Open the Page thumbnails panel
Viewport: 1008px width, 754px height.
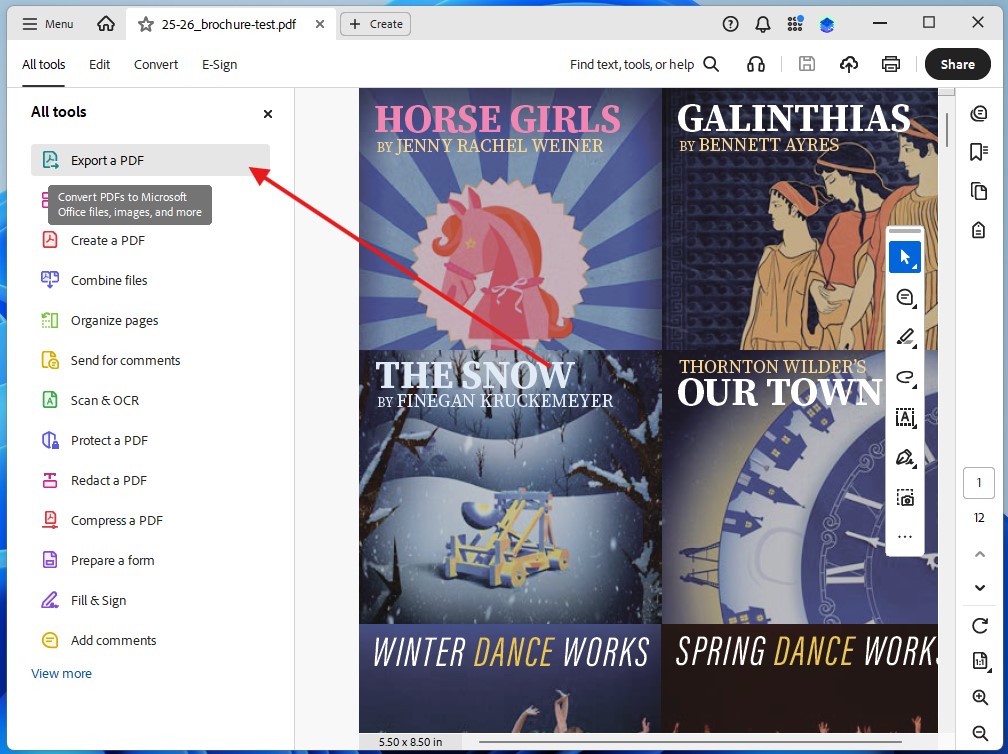click(977, 190)
